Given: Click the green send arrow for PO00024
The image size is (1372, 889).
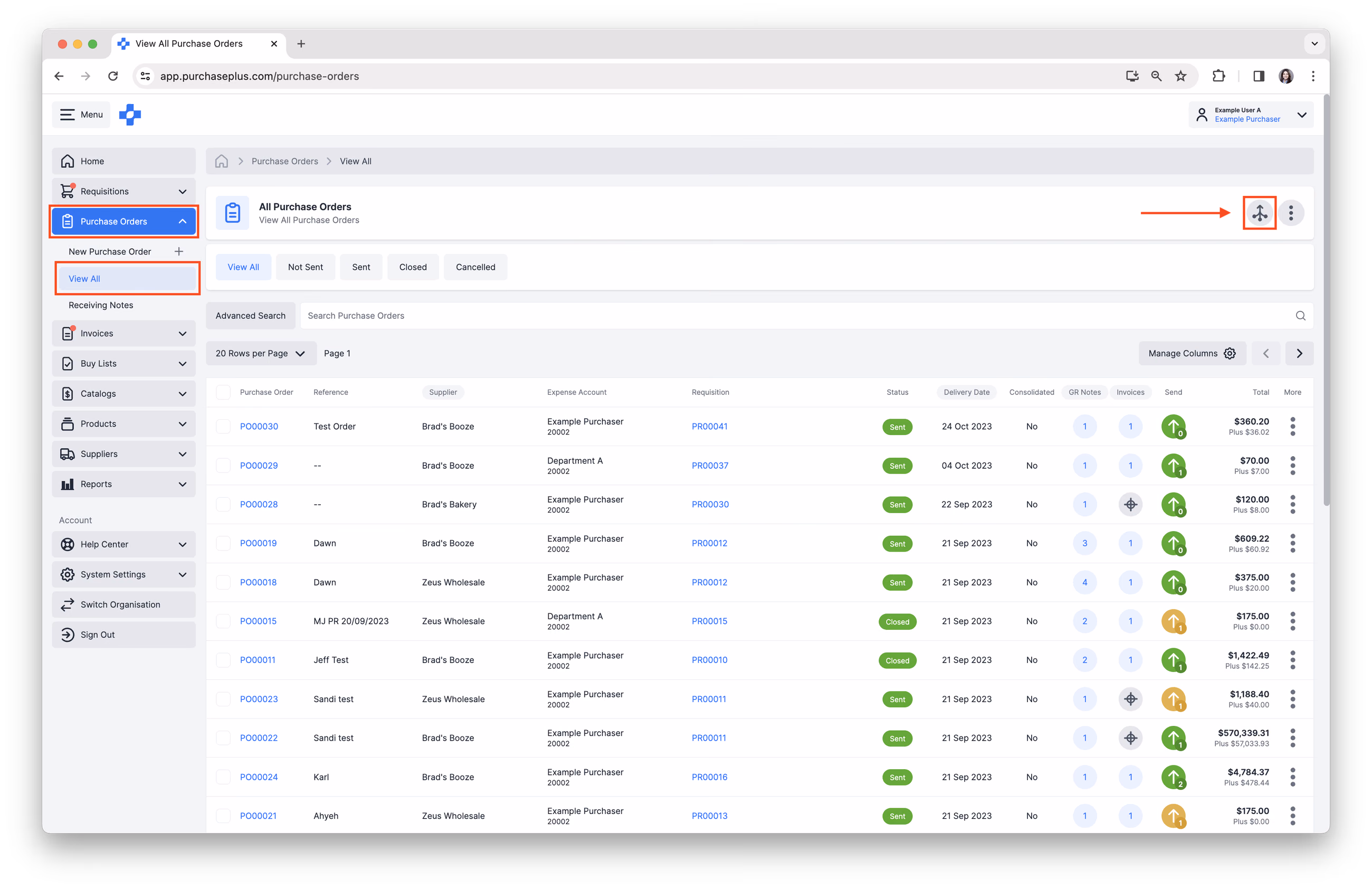Looking at the screenshot, I should (1173, 777).
